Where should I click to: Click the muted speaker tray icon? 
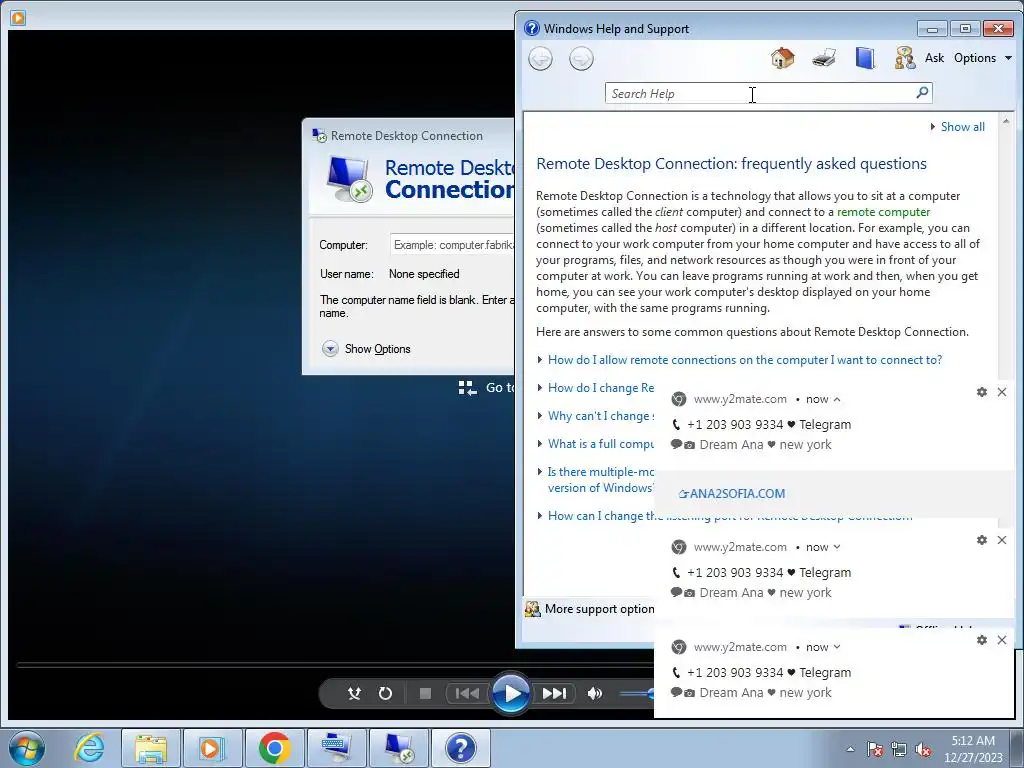pos(923,749)
